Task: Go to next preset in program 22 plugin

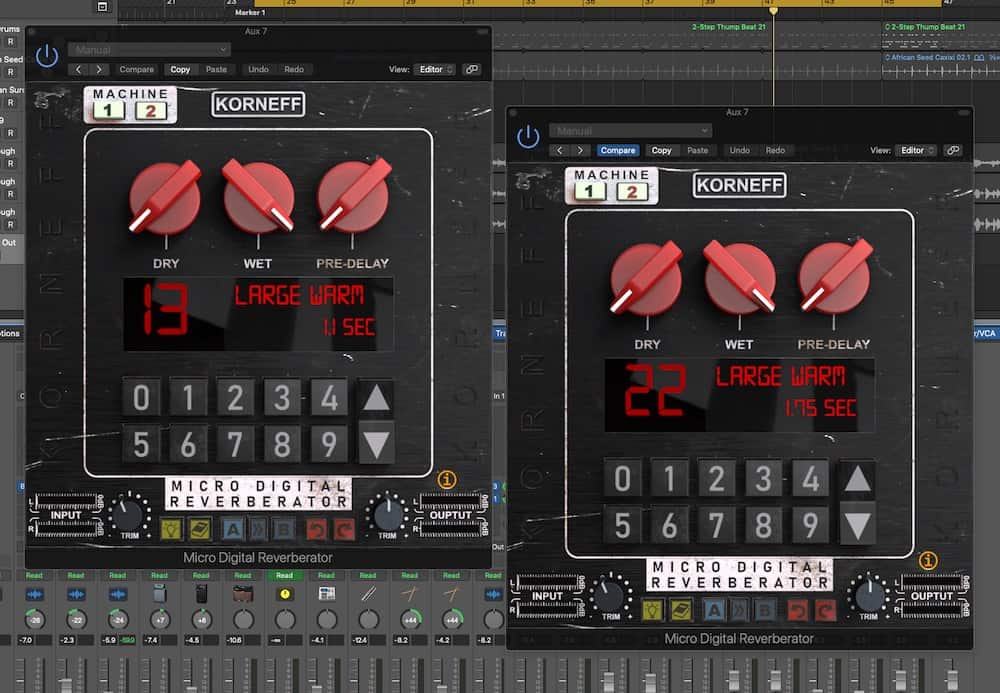Action: [580, 150]
